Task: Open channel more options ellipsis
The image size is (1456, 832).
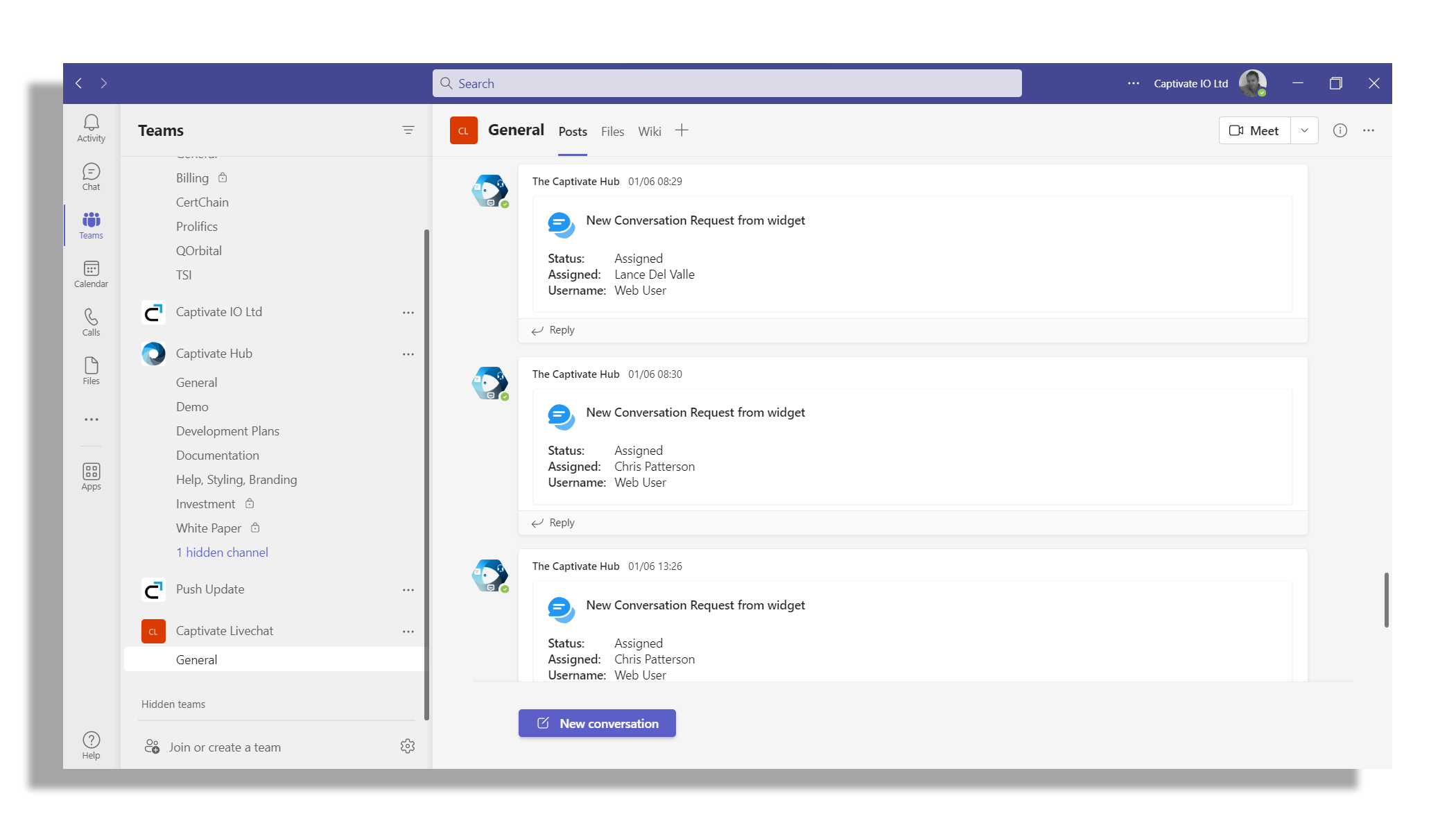Action: [1369, 130]
